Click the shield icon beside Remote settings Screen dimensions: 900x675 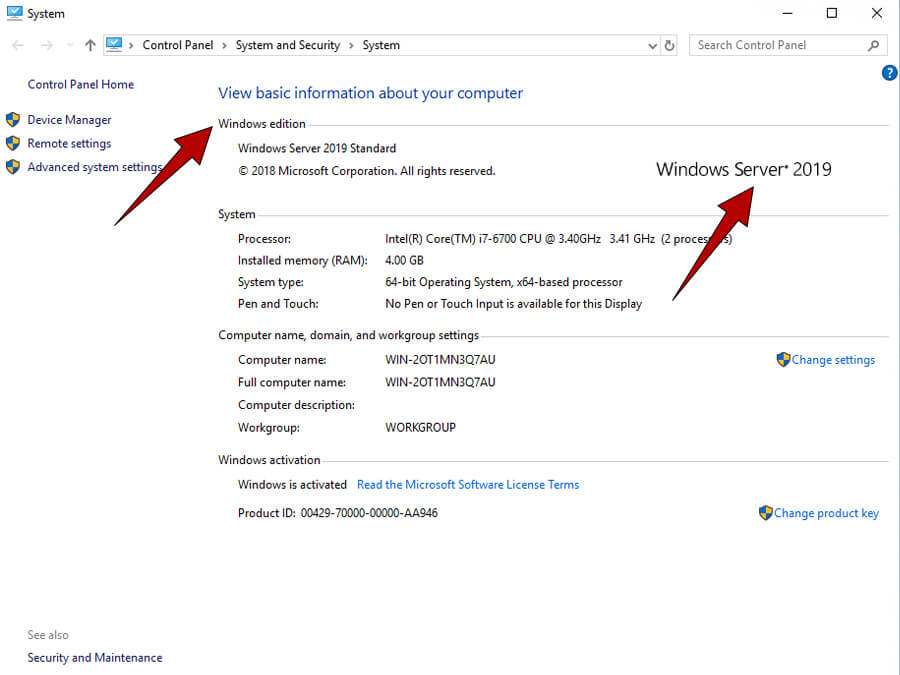(x=13, y=143)
